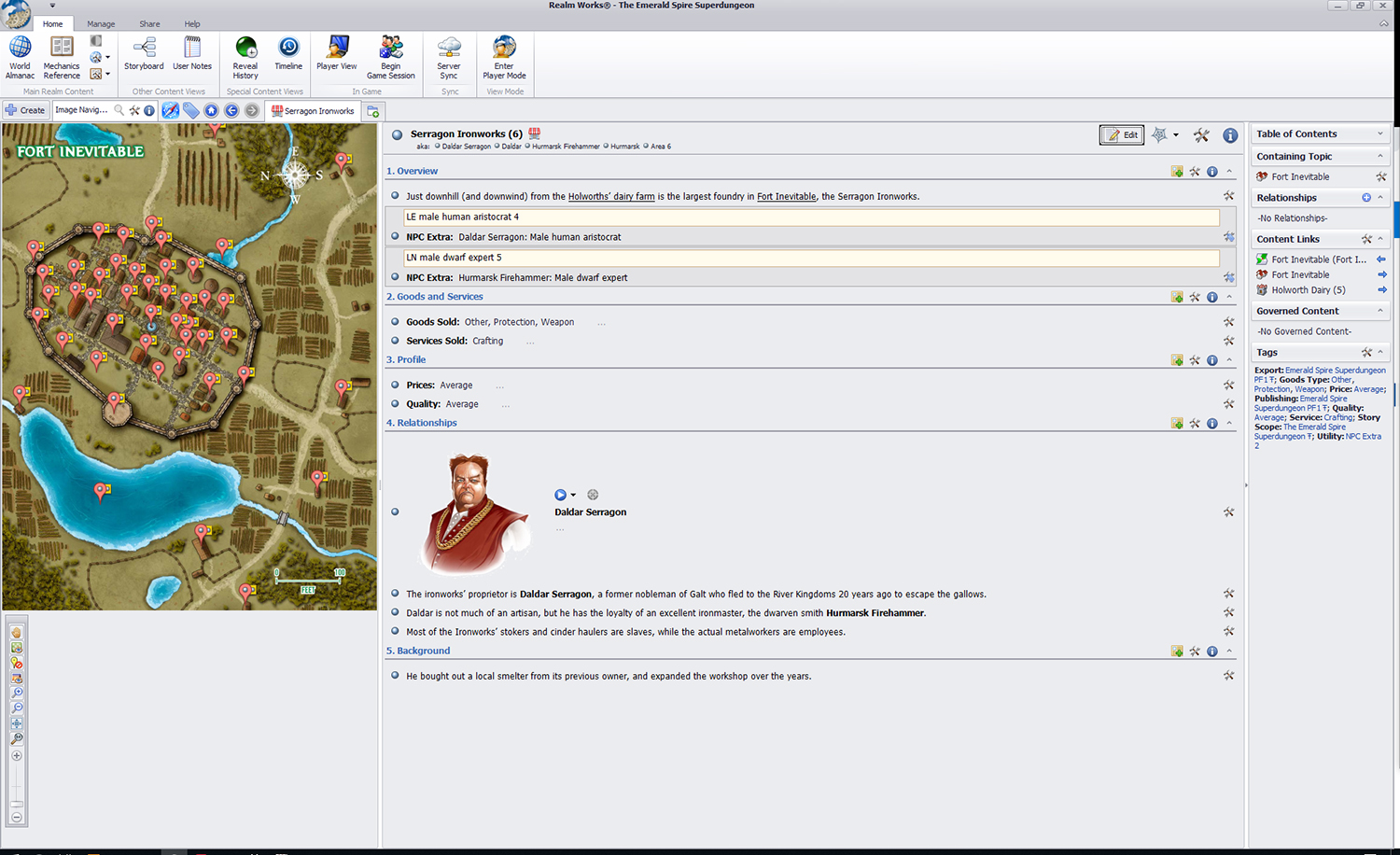Play Daldar Seragon portrait with blue play button
The height and width of the screenshot is (855, 1400).
560,495
